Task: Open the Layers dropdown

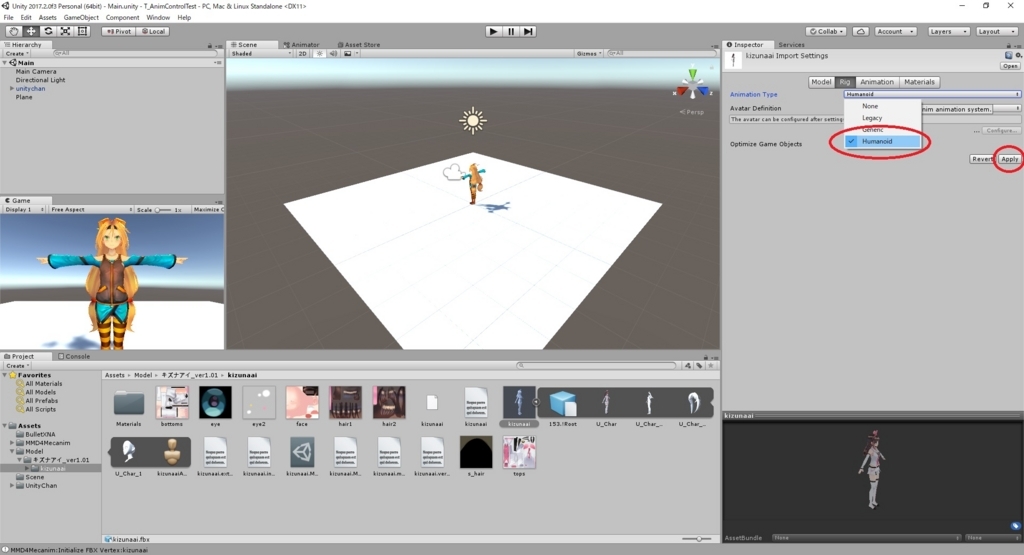Action: 948,31
